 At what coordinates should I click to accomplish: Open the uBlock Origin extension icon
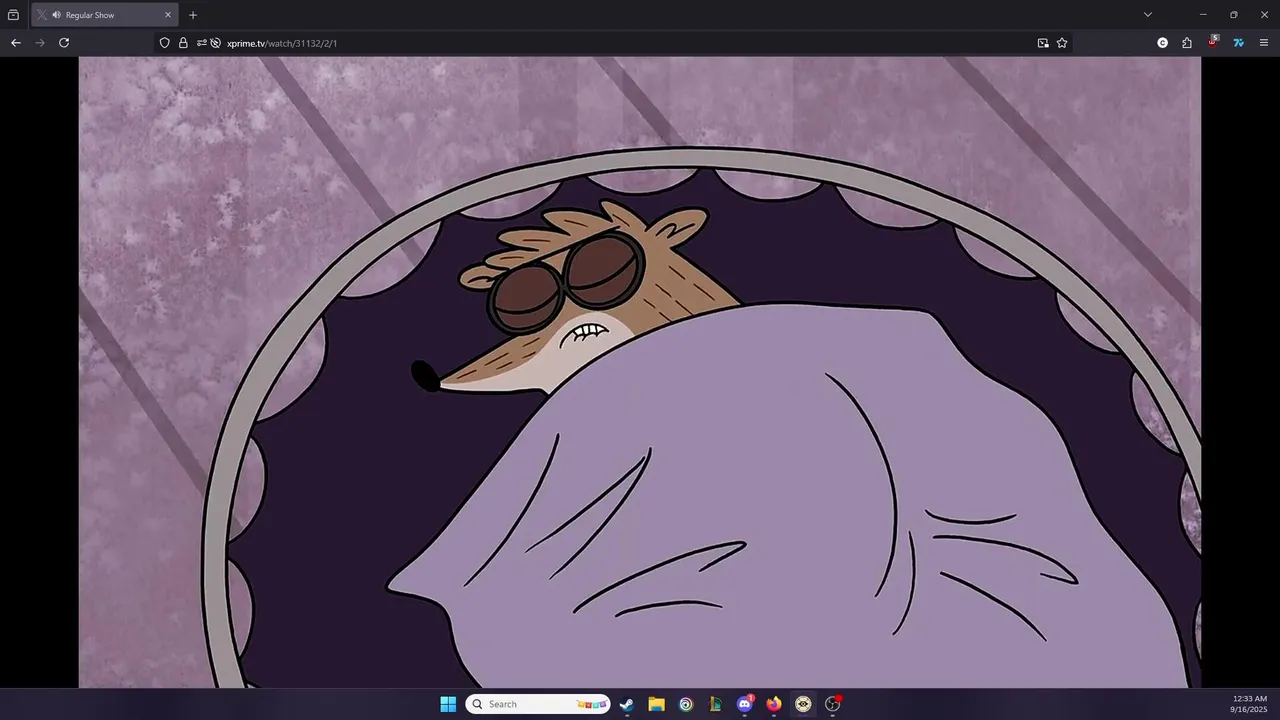point(1213,42)
